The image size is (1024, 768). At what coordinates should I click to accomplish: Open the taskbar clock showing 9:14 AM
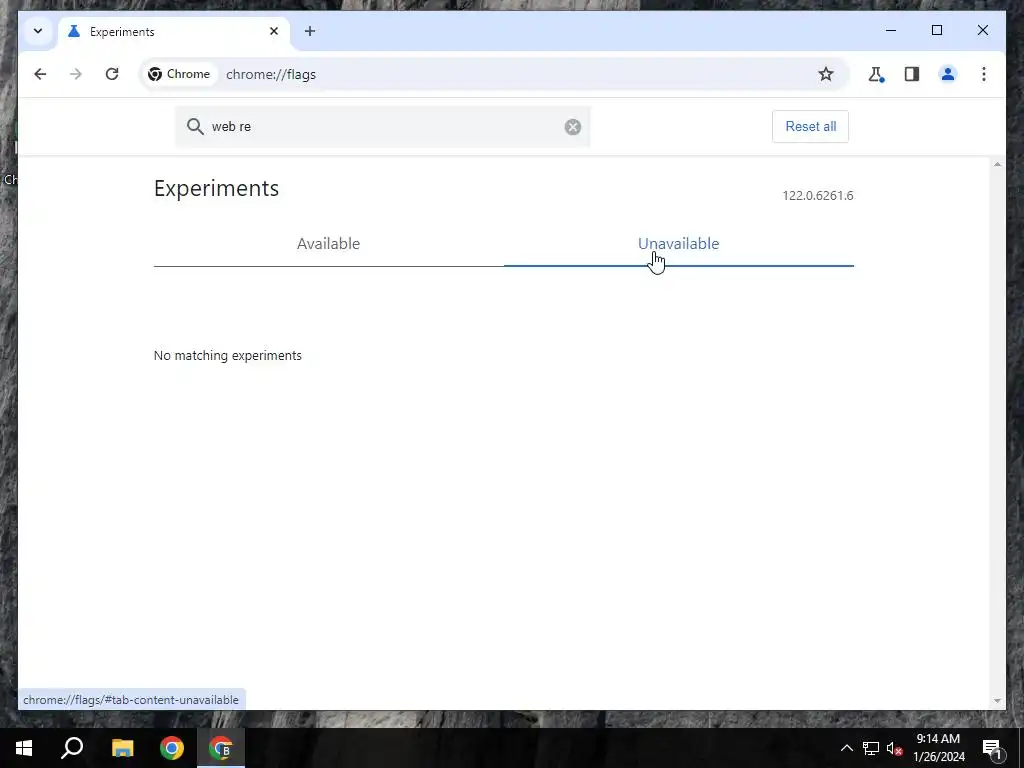(x=938, y=748)
